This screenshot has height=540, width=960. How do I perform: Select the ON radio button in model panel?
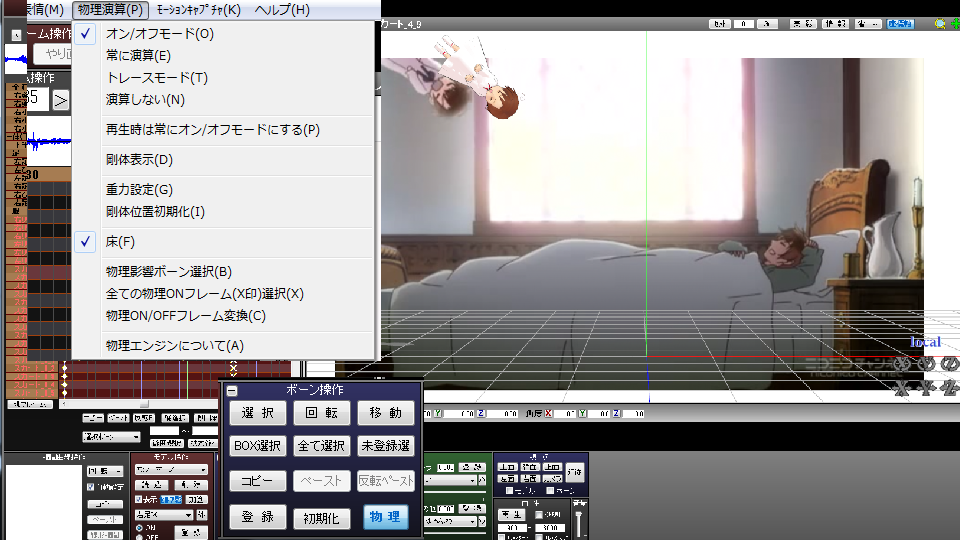(139, 528)
